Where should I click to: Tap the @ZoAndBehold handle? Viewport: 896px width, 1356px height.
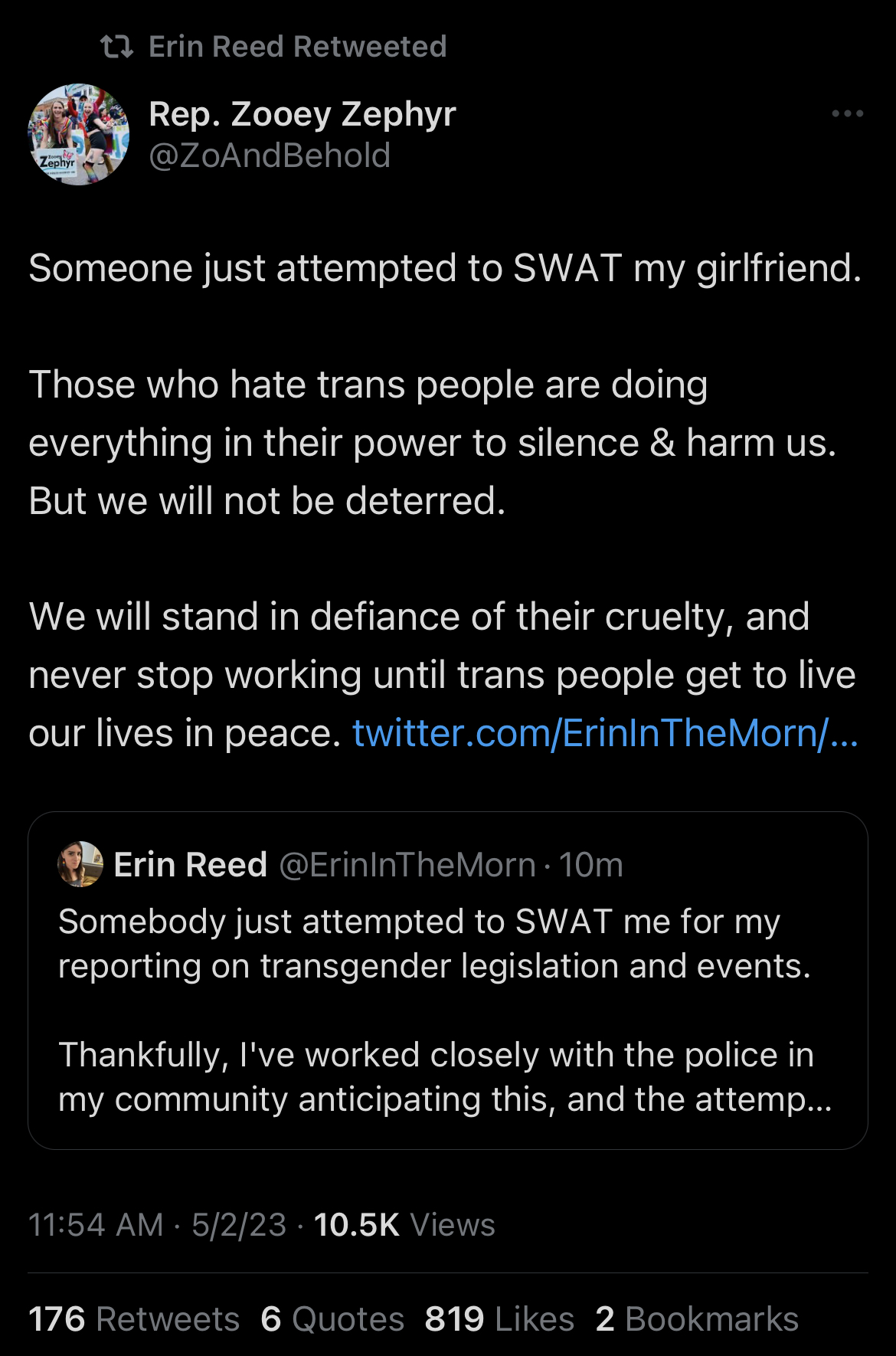(x=270, y=156)
